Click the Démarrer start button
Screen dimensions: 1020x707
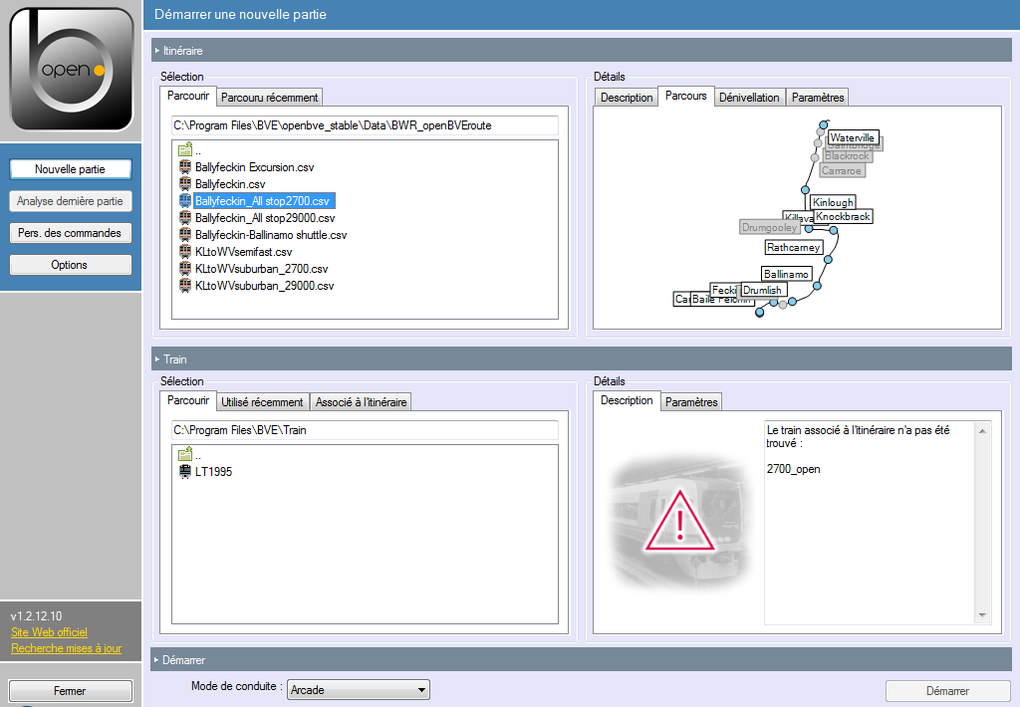coord(947,691)
